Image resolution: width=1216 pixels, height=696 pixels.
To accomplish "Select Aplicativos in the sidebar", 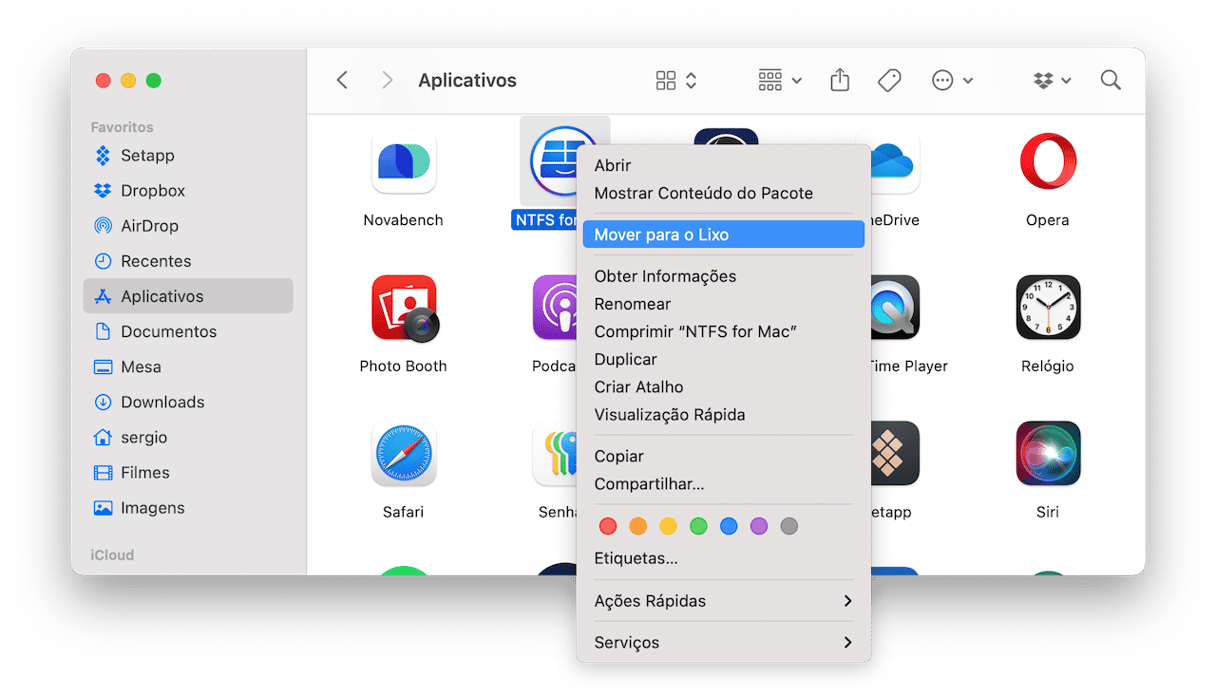I will 188,296.
